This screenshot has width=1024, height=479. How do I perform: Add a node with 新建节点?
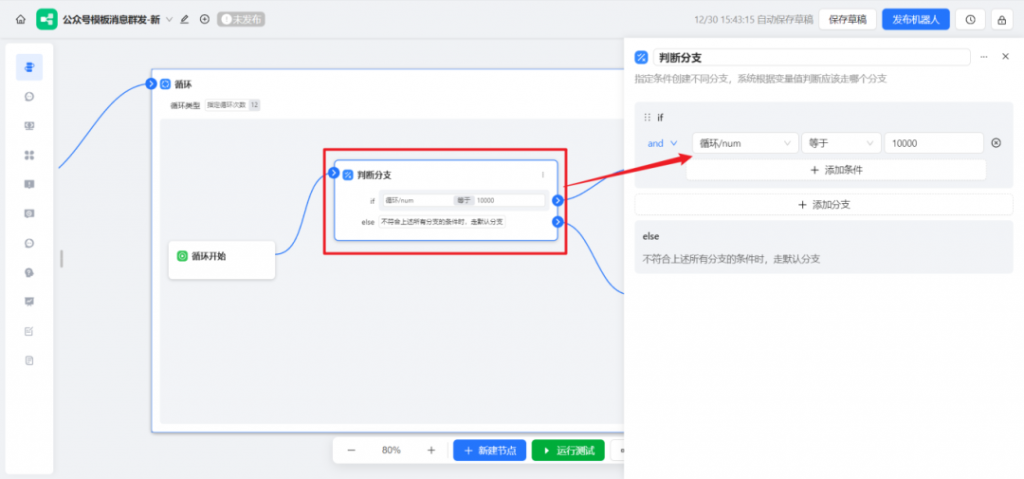490,450
